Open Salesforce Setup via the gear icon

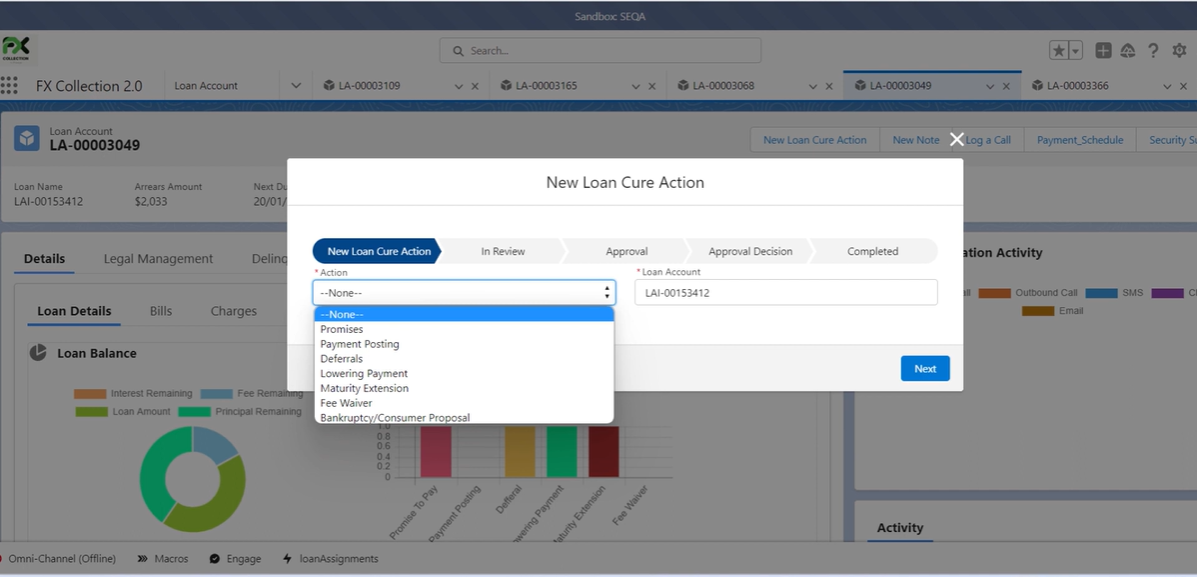click(1179, 50)
